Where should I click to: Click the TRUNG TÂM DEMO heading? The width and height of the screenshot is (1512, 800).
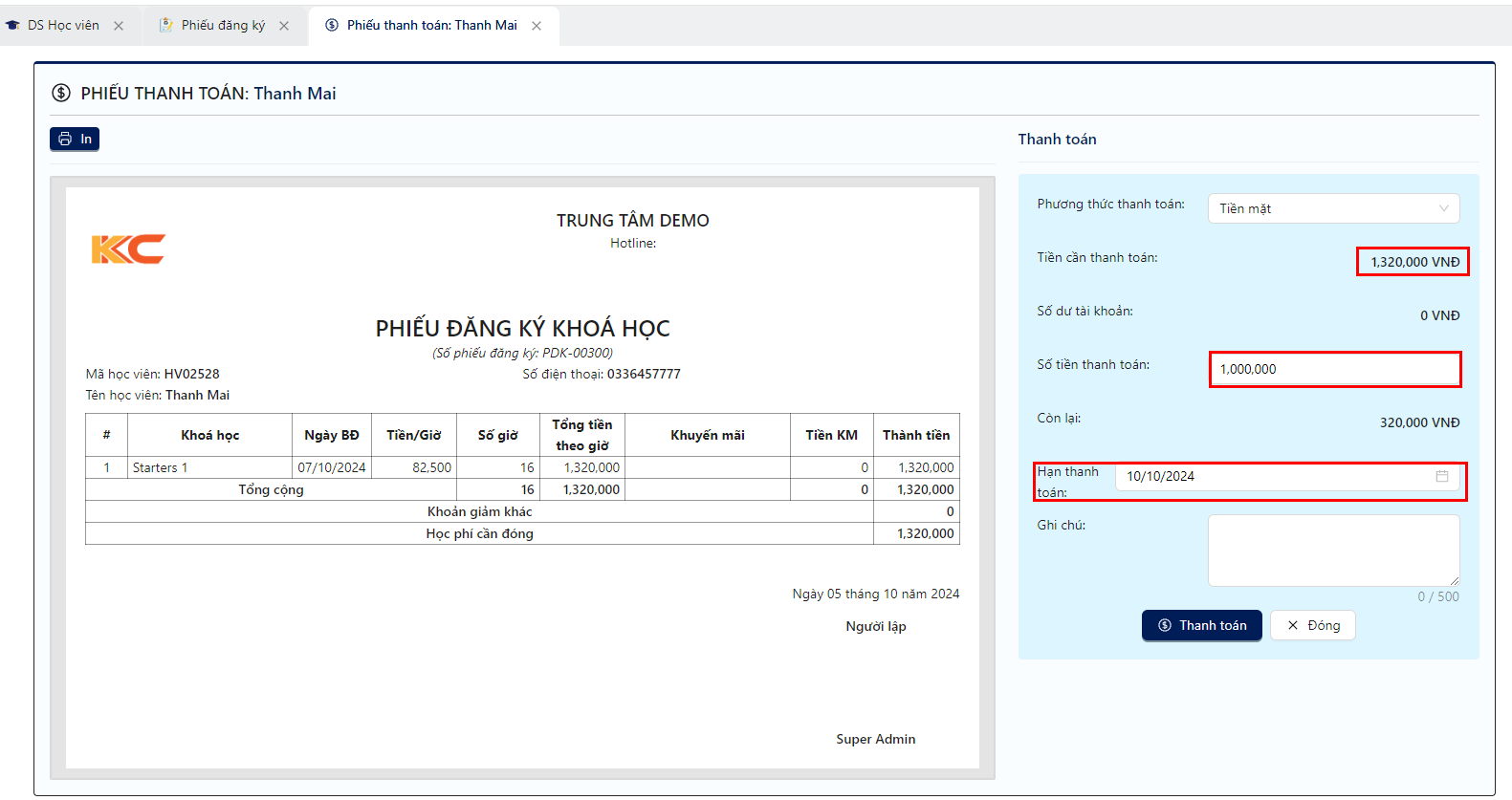point(633,220)
